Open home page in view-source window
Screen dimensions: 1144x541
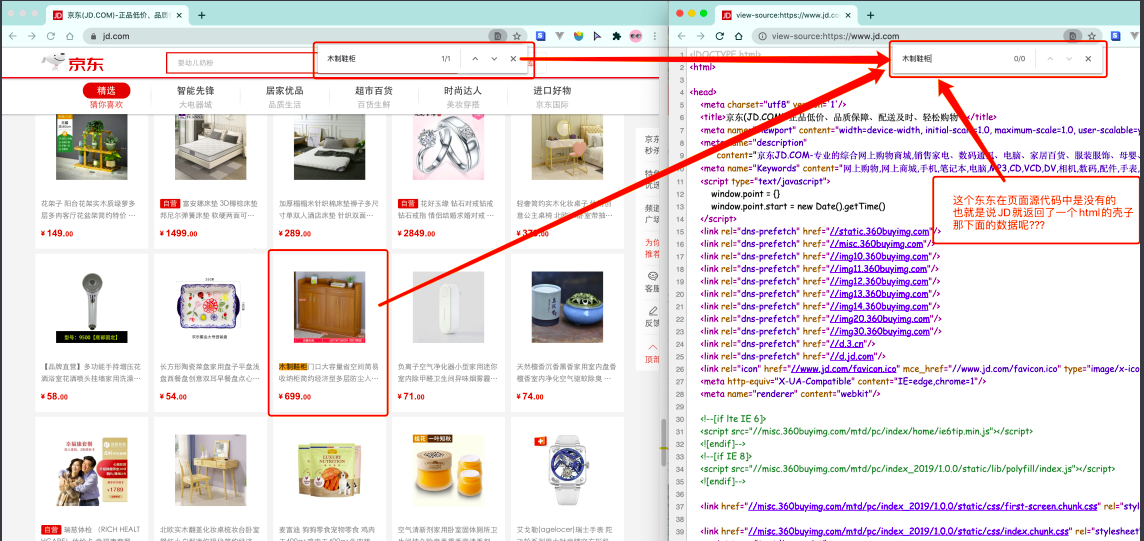(738, 36)
